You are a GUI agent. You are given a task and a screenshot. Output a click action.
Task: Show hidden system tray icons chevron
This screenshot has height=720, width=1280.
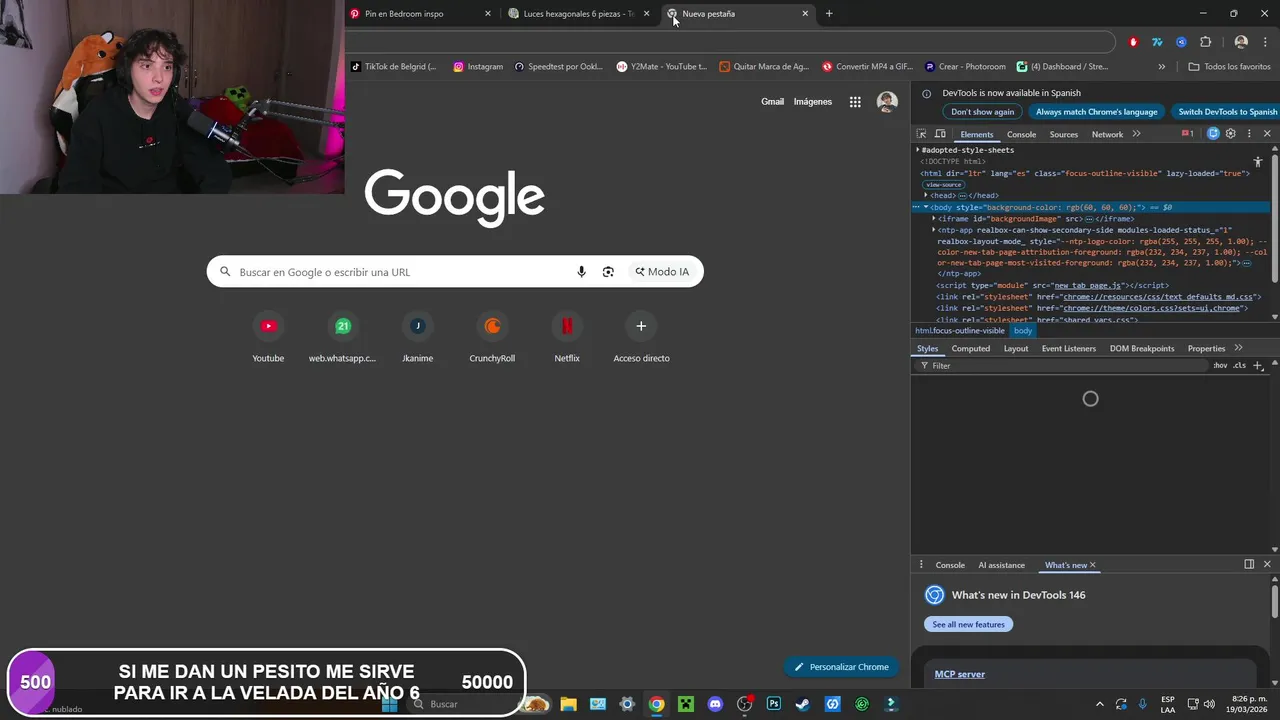tap(1100, 704)
